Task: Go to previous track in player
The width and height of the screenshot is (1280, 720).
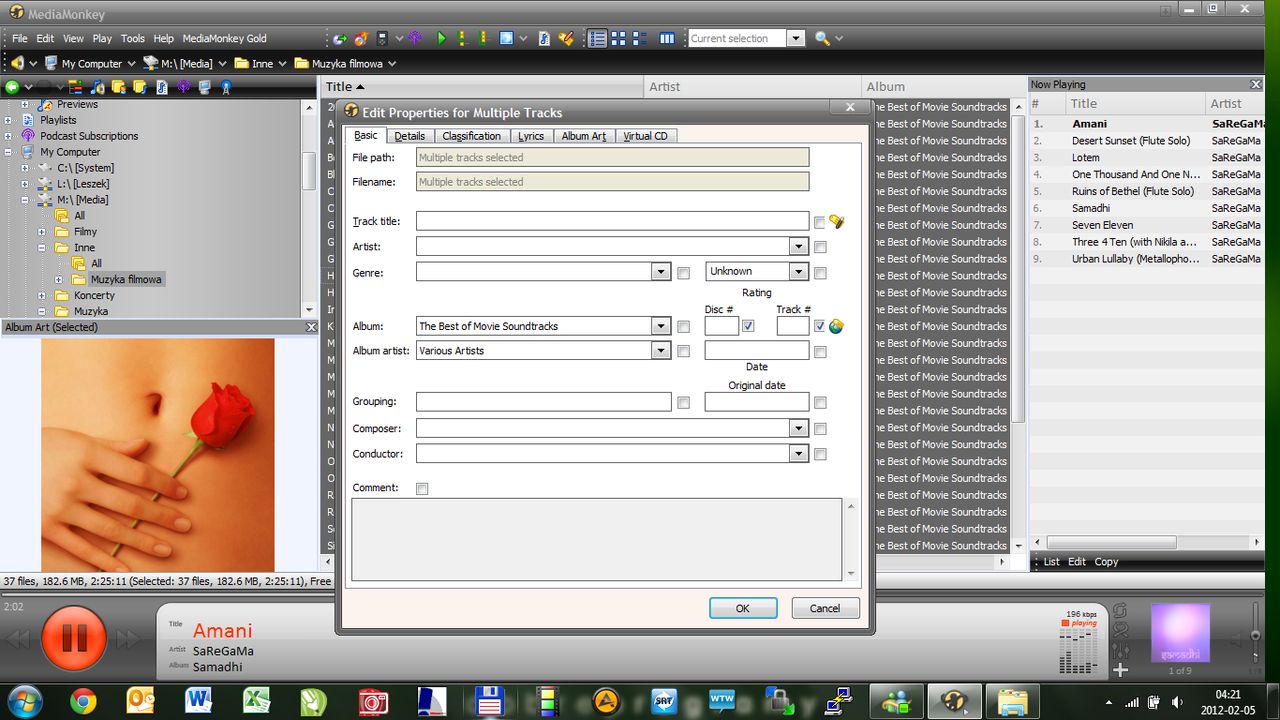Action: (x=19, y=638)
